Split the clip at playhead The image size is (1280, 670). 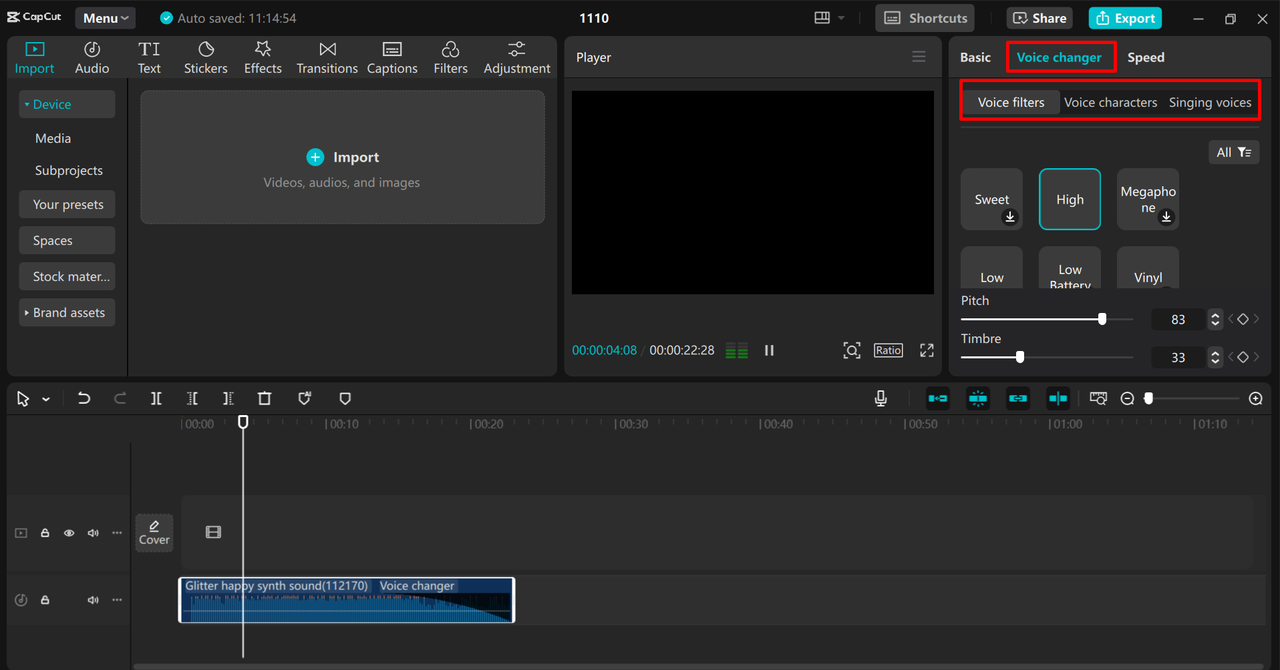pyautogui.click(x=156, y=398)
